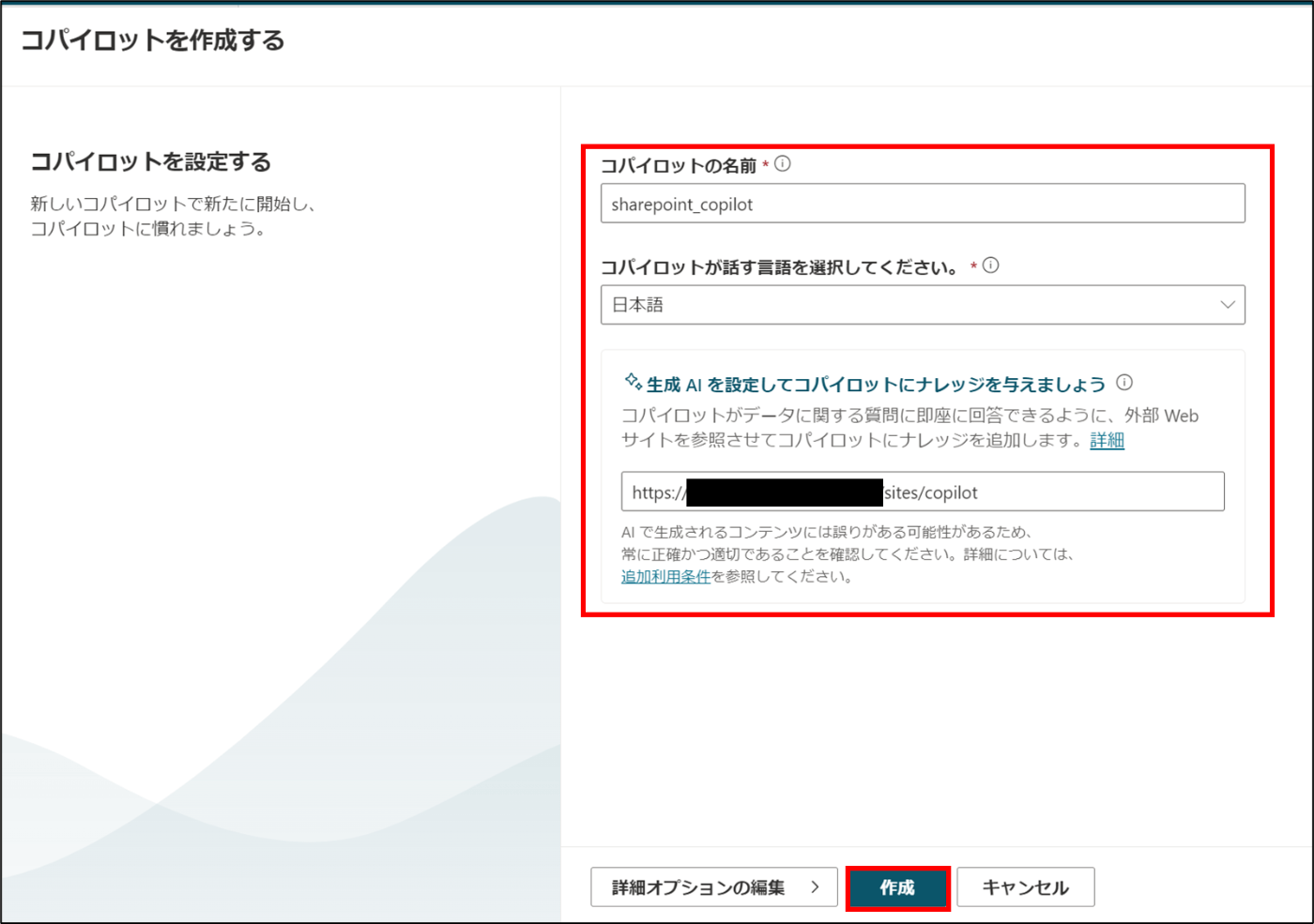
Task: Click the 作成 button
Action: 897,887
